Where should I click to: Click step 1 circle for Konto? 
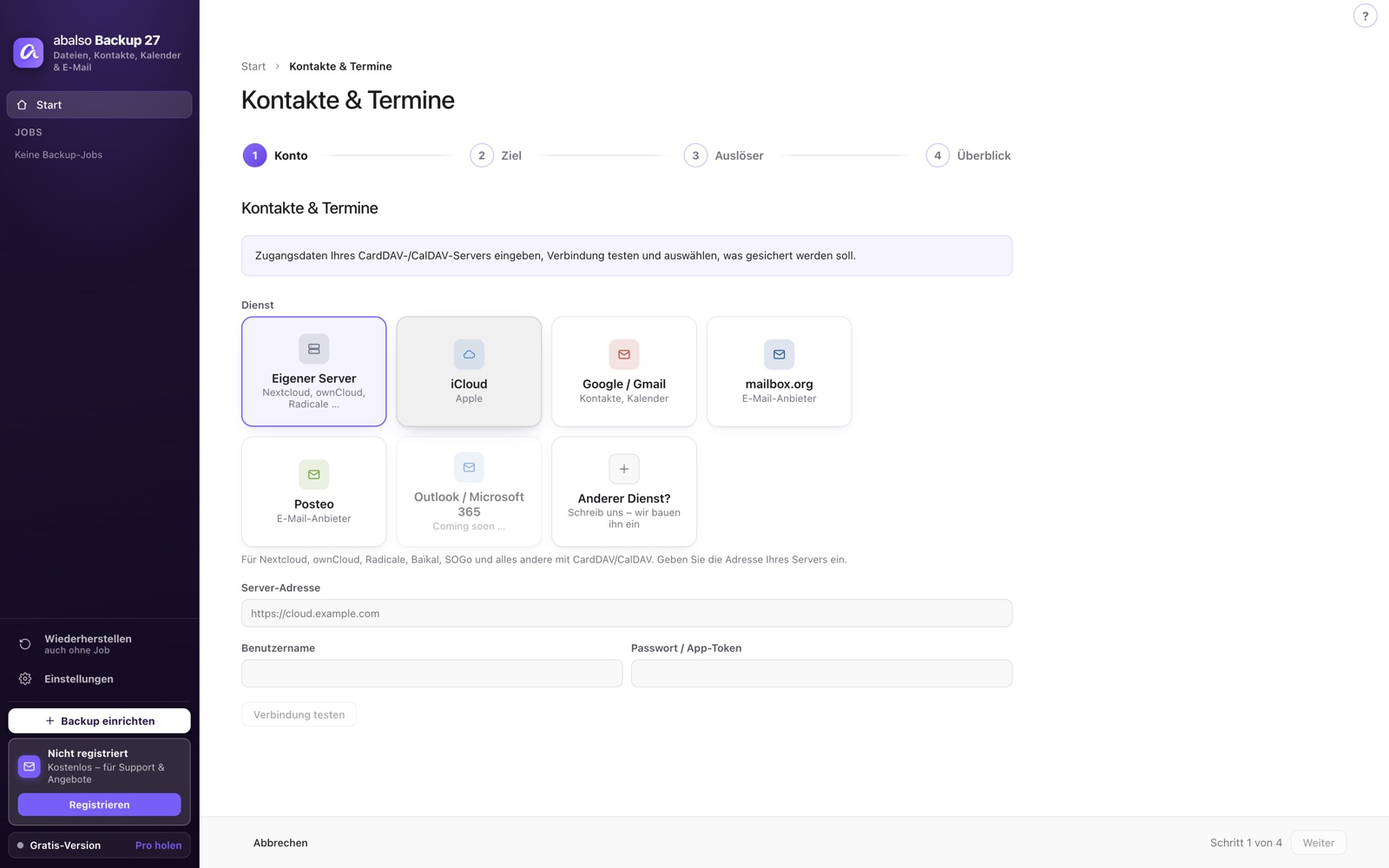(x=254, y=155)
